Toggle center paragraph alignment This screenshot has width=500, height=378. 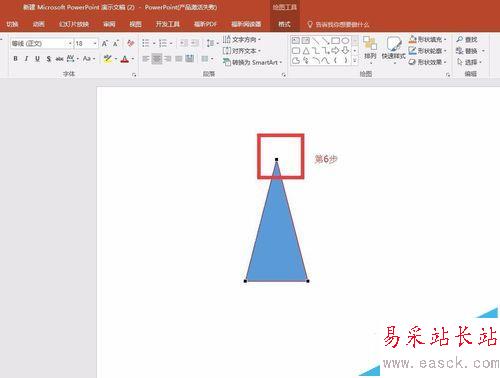[x=157, y=59]
